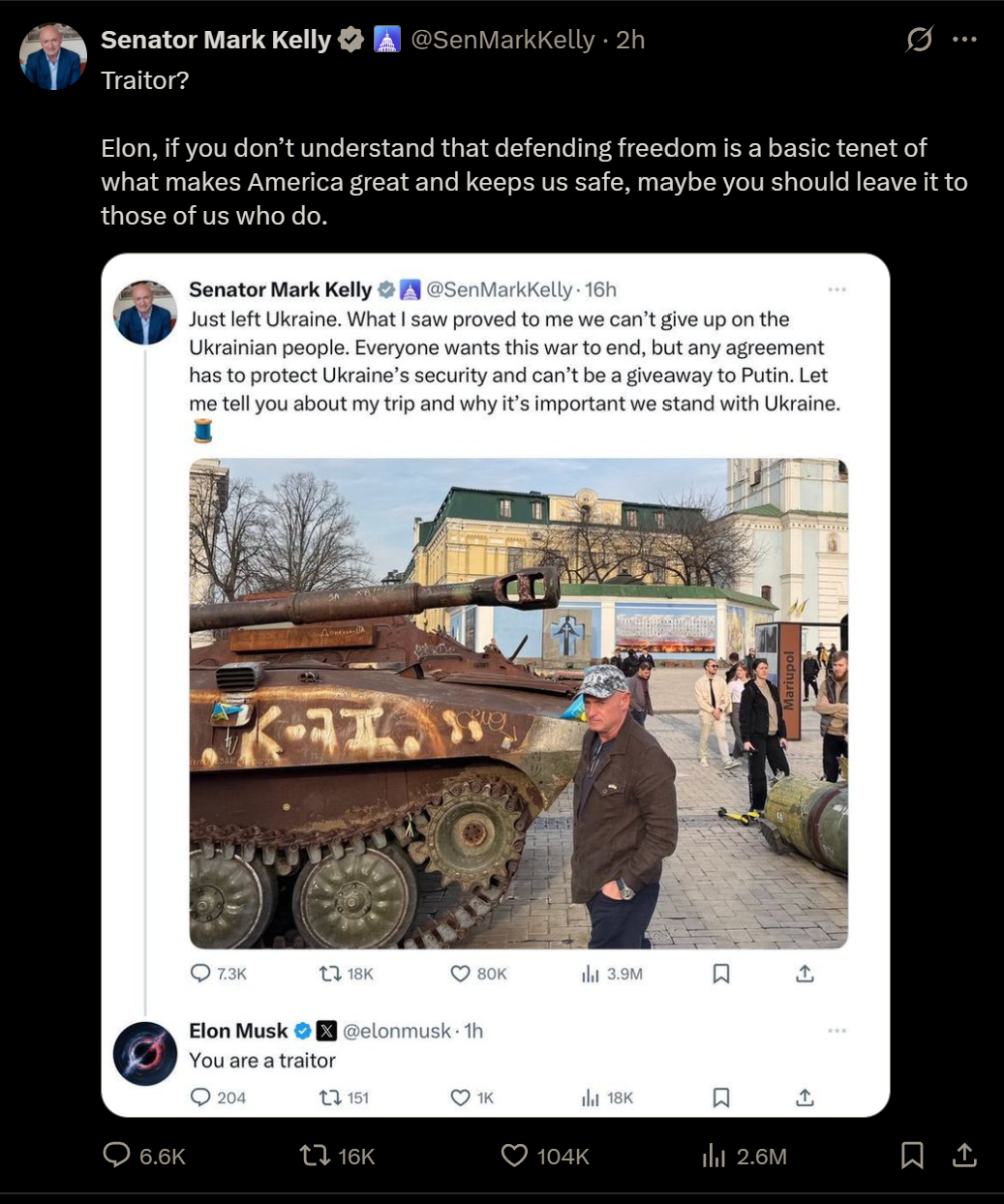Click the government affiliation badge icon
Viewport: 1004px width, 1204px height.
pos(386,40)
